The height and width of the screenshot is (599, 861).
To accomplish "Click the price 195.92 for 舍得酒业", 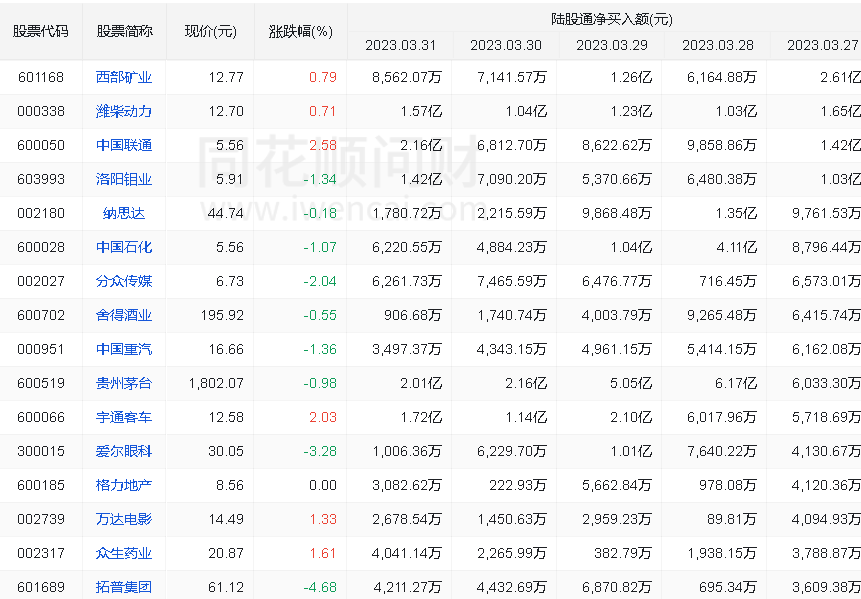I will pyautogui.click(x=222, y=315).
